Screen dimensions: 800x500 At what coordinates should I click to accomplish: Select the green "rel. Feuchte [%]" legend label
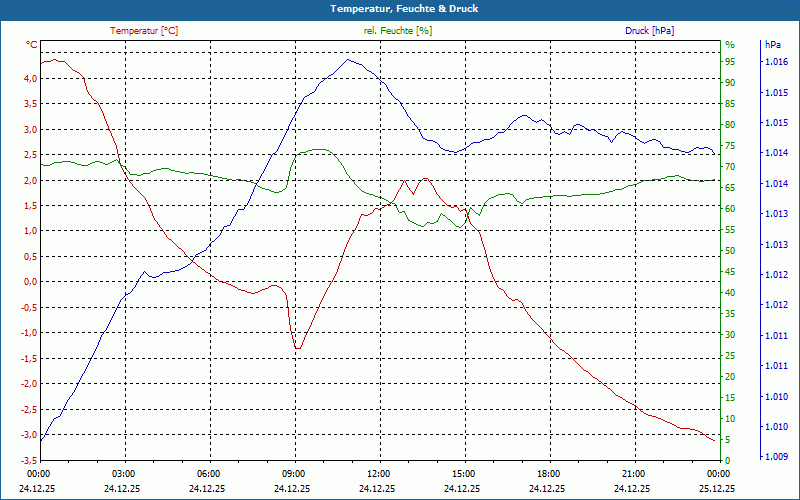[397, 31]
